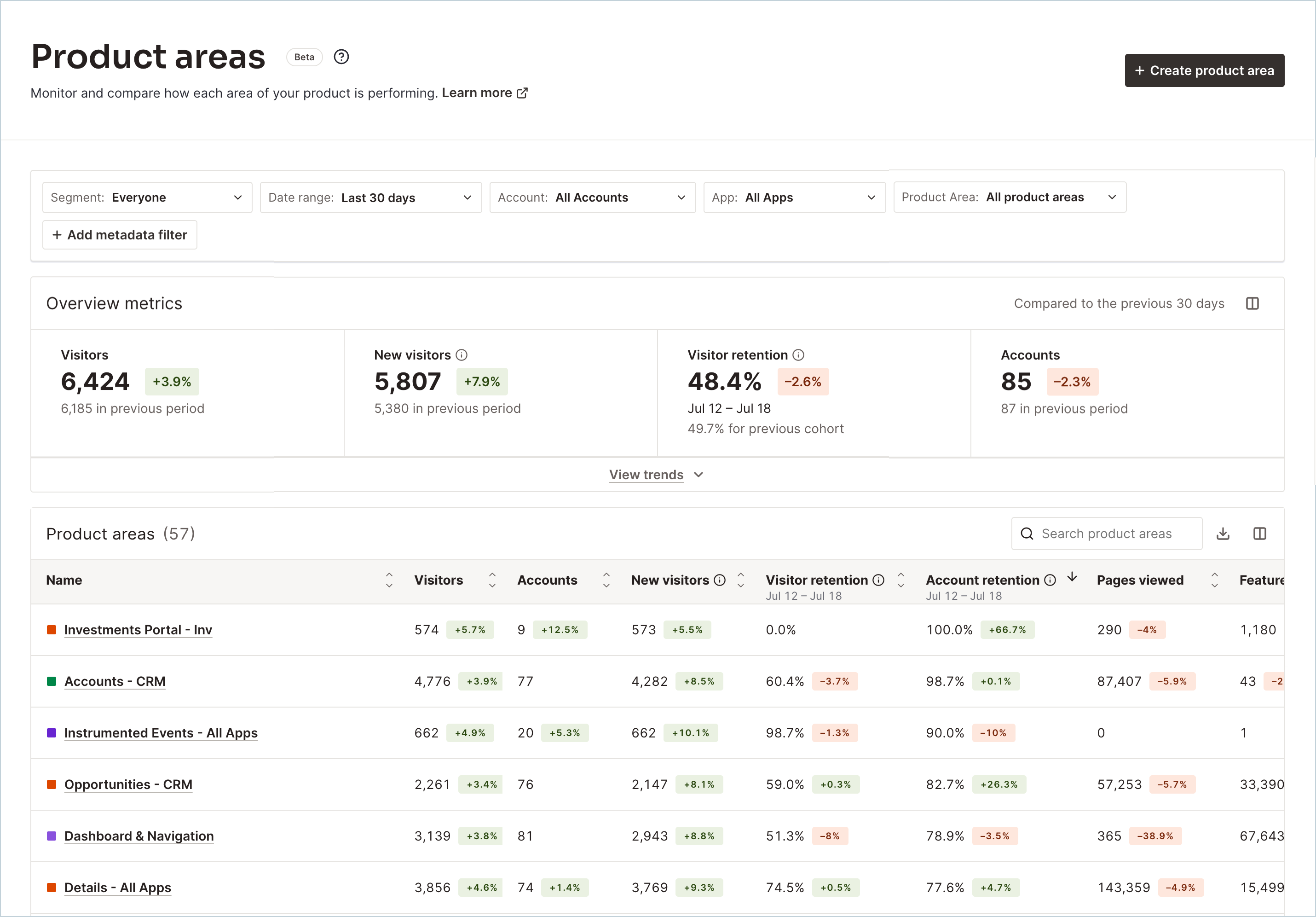
Task: Click the download icon in Product areas table
Action: [1223, 534]
